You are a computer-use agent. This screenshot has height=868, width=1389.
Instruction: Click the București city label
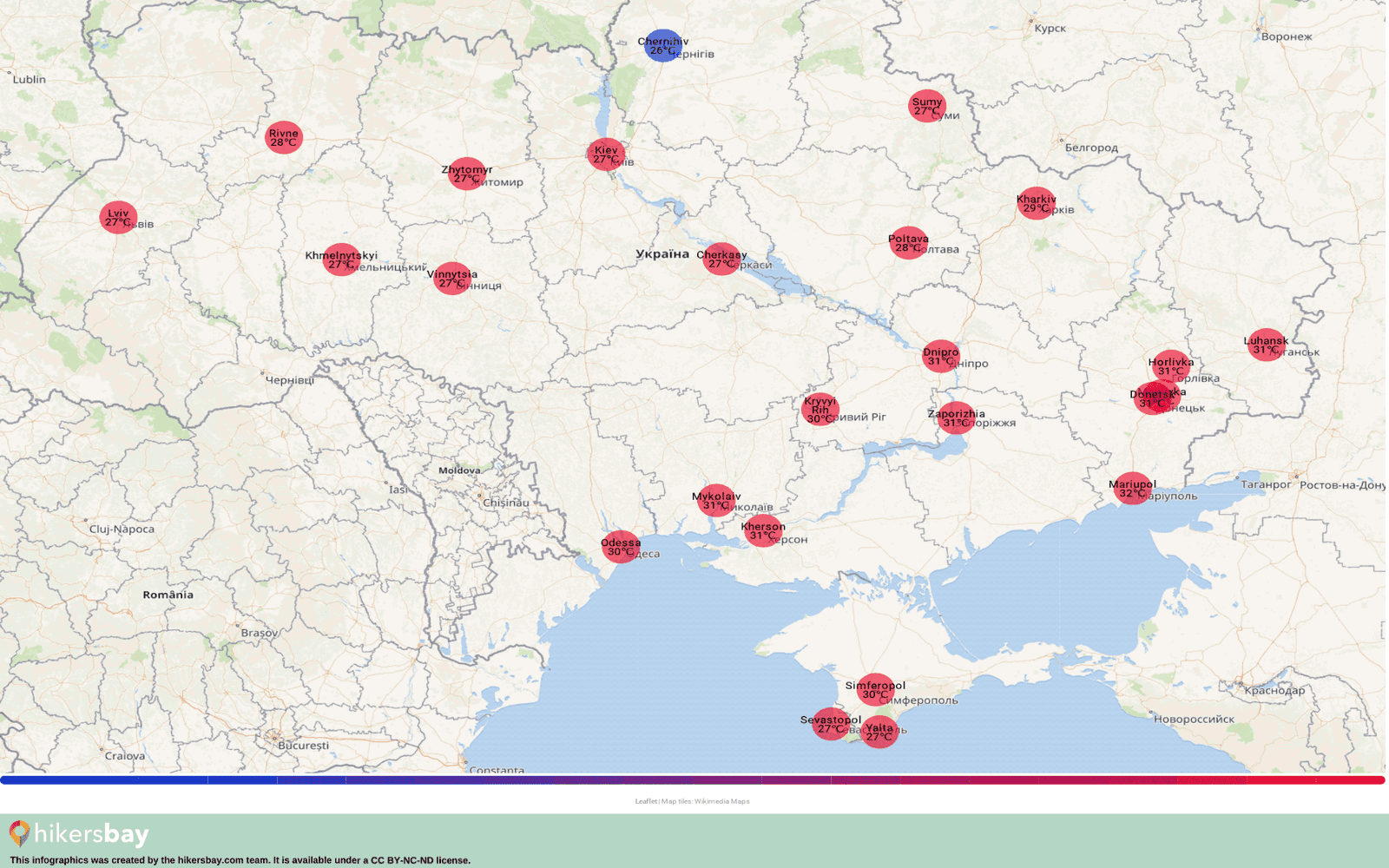(304, 746)
